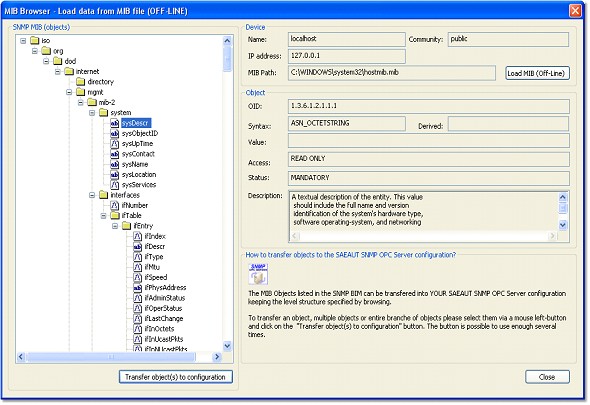This screenshot has height=405, width=590.
Task: Click the interfaces folder icon
Action: click(103, 195)
